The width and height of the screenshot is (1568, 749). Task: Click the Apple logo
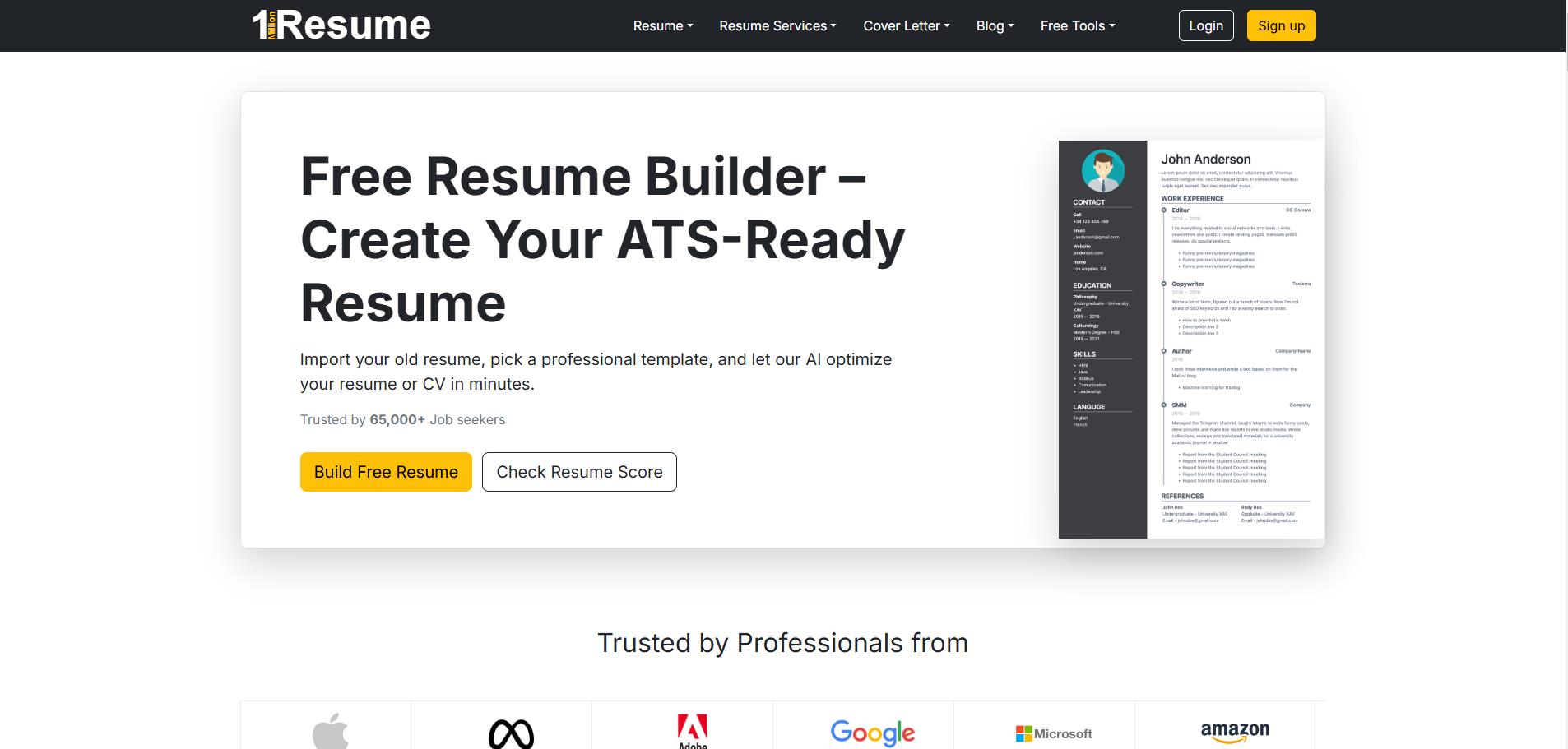coord(332,728)
